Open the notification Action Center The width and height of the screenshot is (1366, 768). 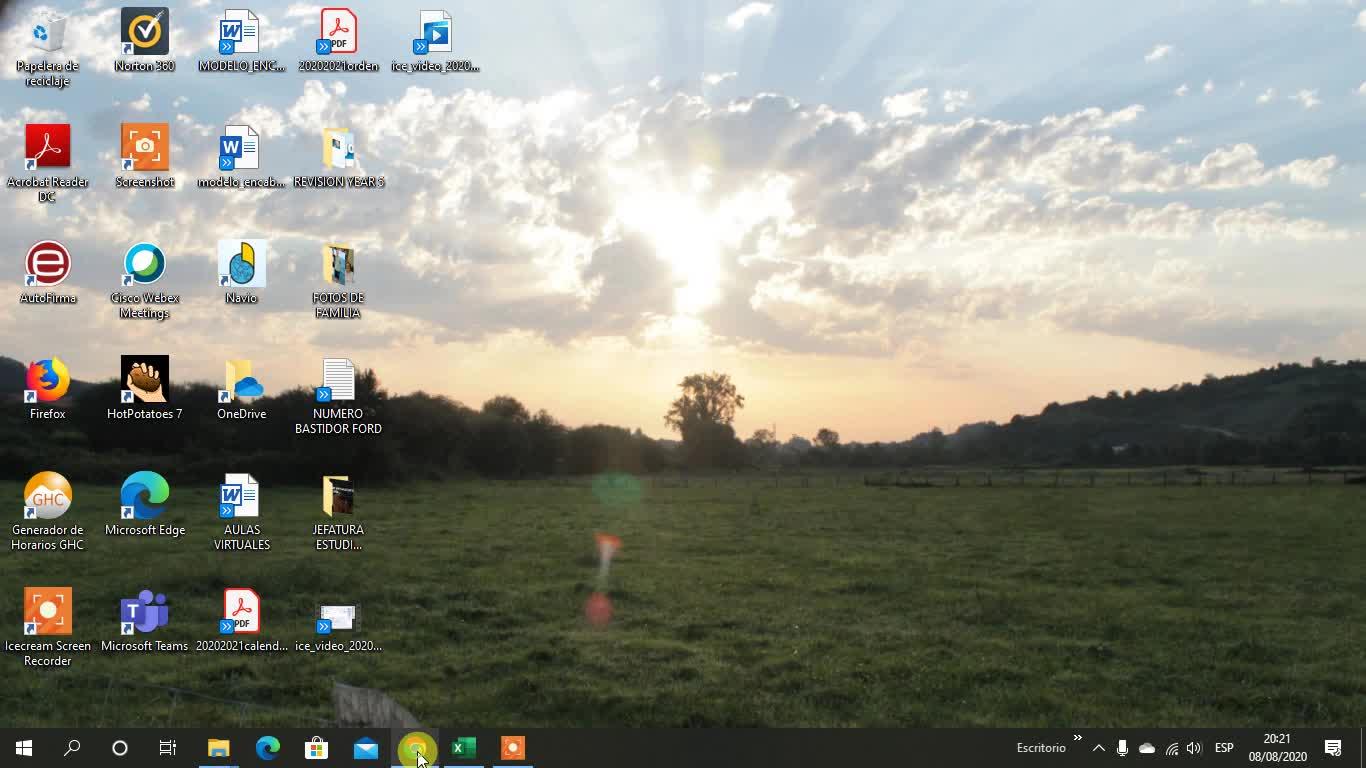pos(1333,748)
